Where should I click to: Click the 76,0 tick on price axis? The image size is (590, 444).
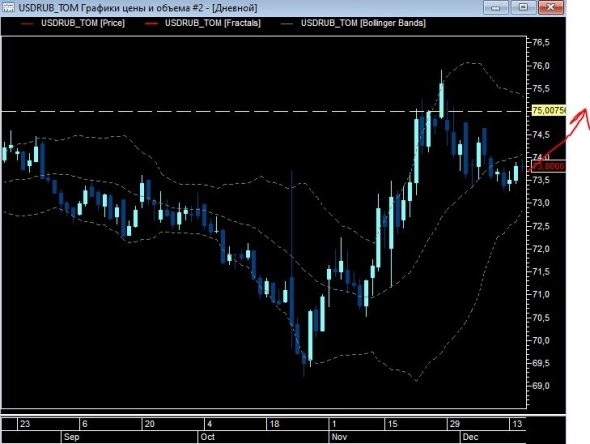tap(541, 65)
